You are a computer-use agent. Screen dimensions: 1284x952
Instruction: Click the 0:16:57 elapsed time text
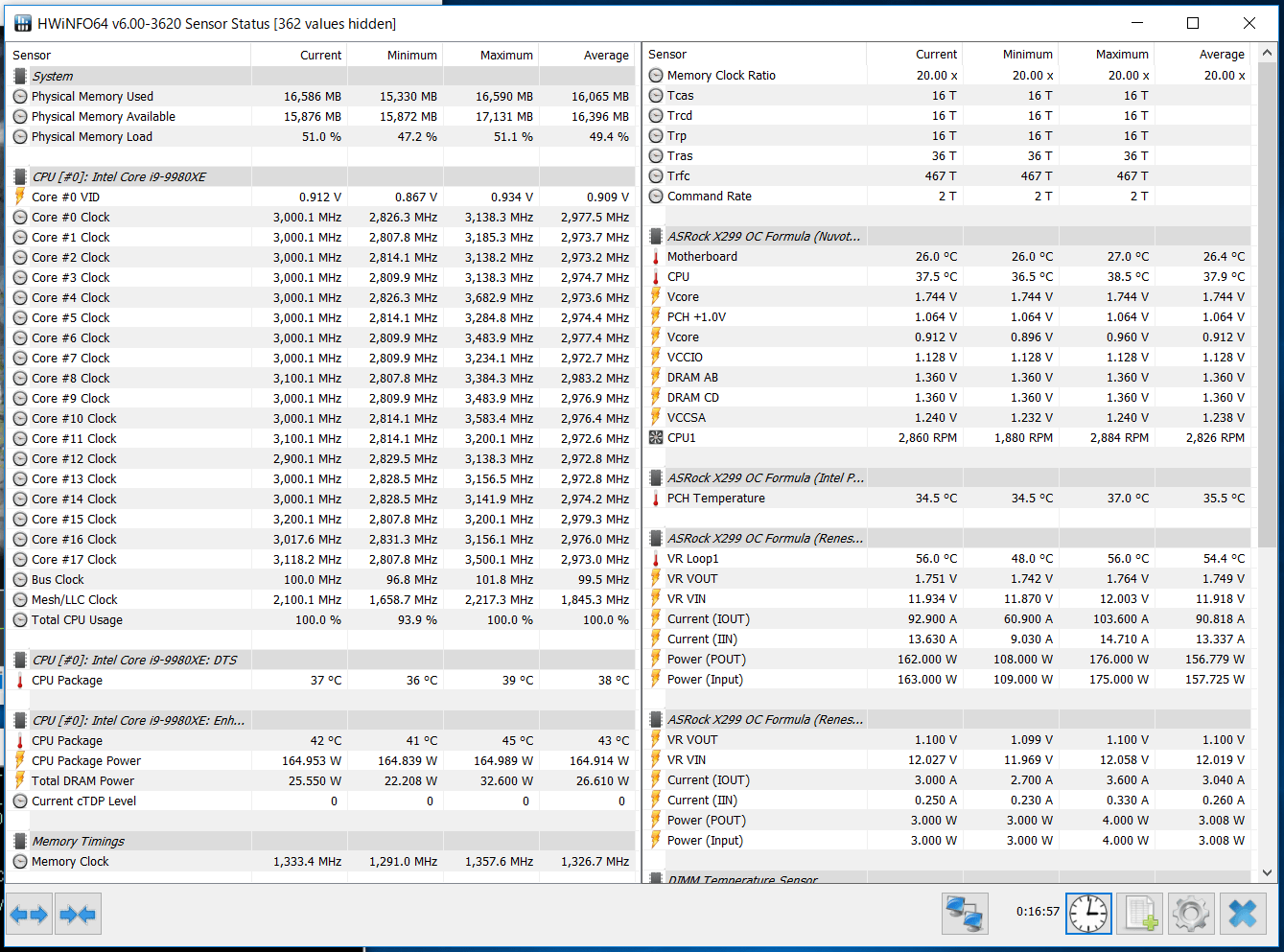point(1038,911)
